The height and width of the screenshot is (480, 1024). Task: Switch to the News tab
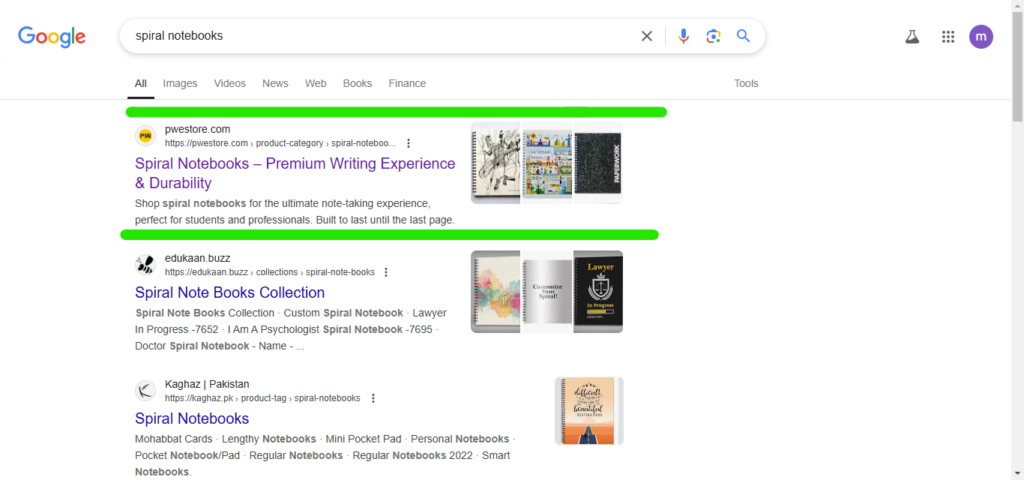pos(275,84)
